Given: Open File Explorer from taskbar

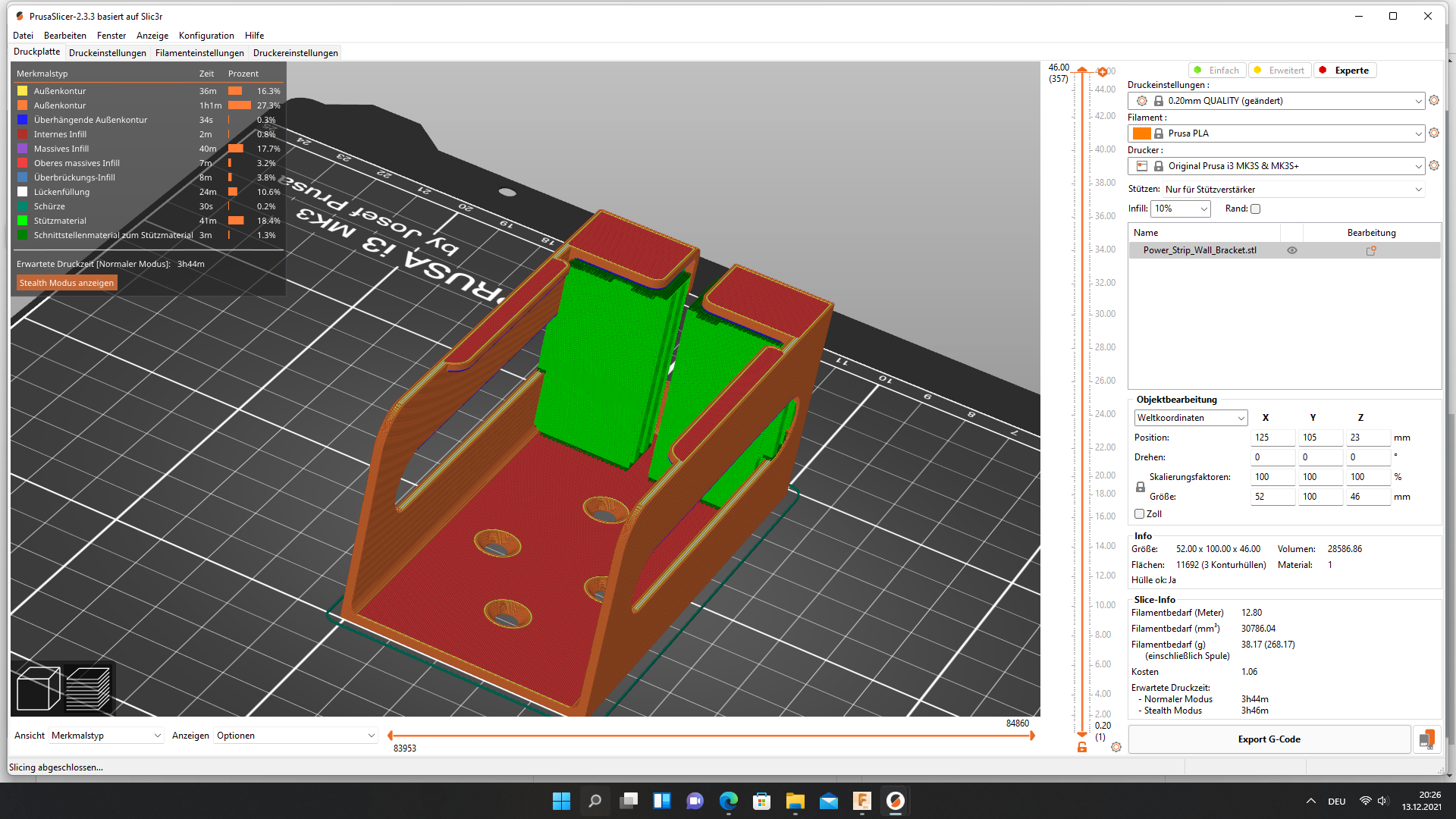Looking at the screenshot, I should point(795,801).
